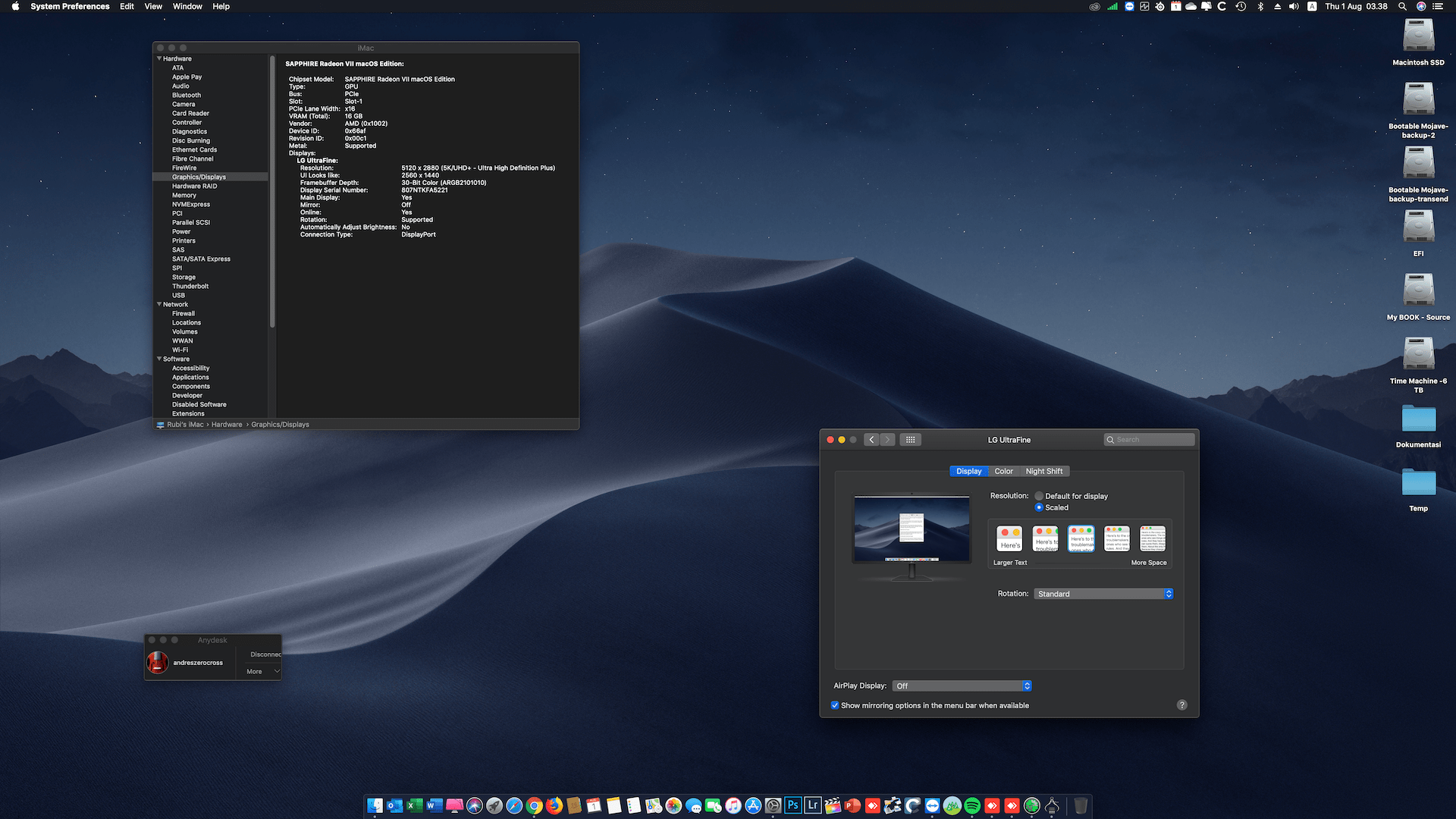1456x819 pixels.
Task: Launch Google Chrome from the dock
Action: [535, 805]
